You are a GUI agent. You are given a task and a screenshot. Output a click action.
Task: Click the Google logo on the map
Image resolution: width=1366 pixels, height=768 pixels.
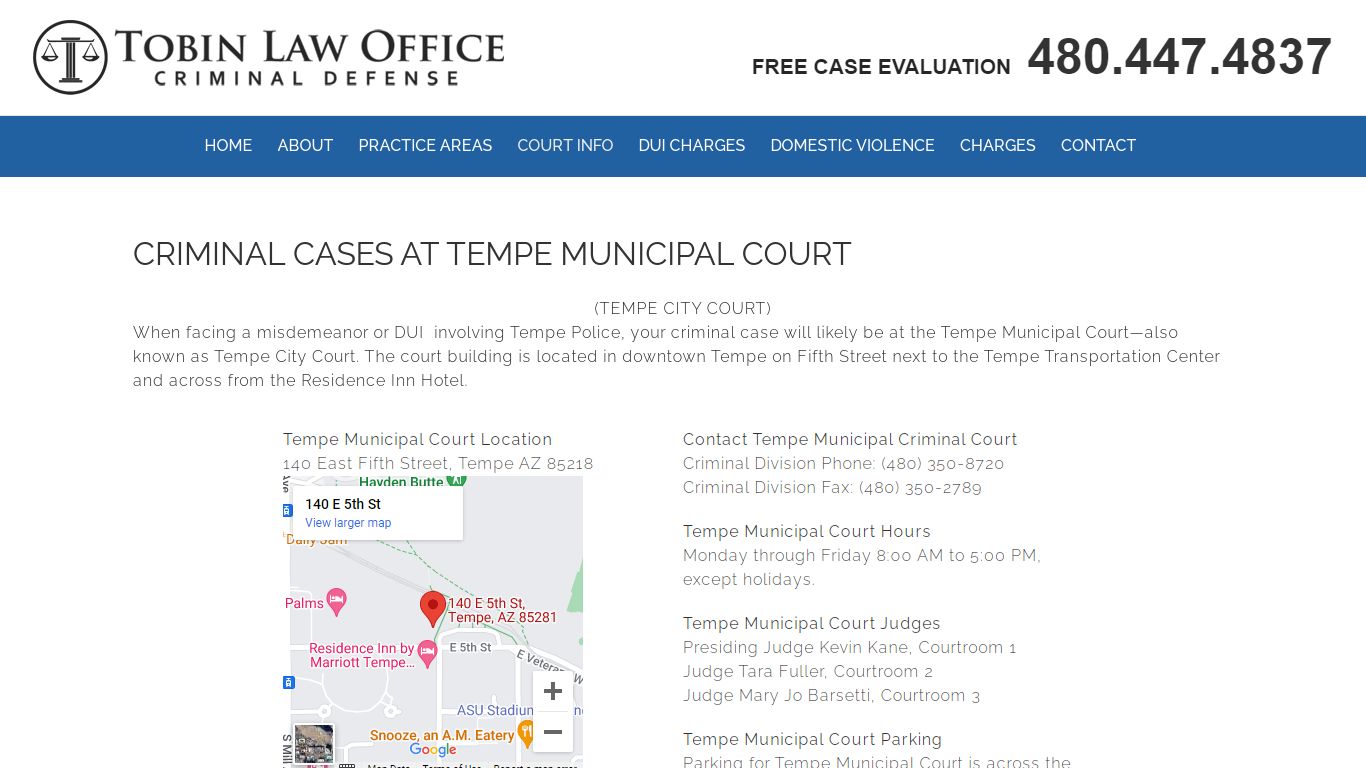[x=433, y=750]
